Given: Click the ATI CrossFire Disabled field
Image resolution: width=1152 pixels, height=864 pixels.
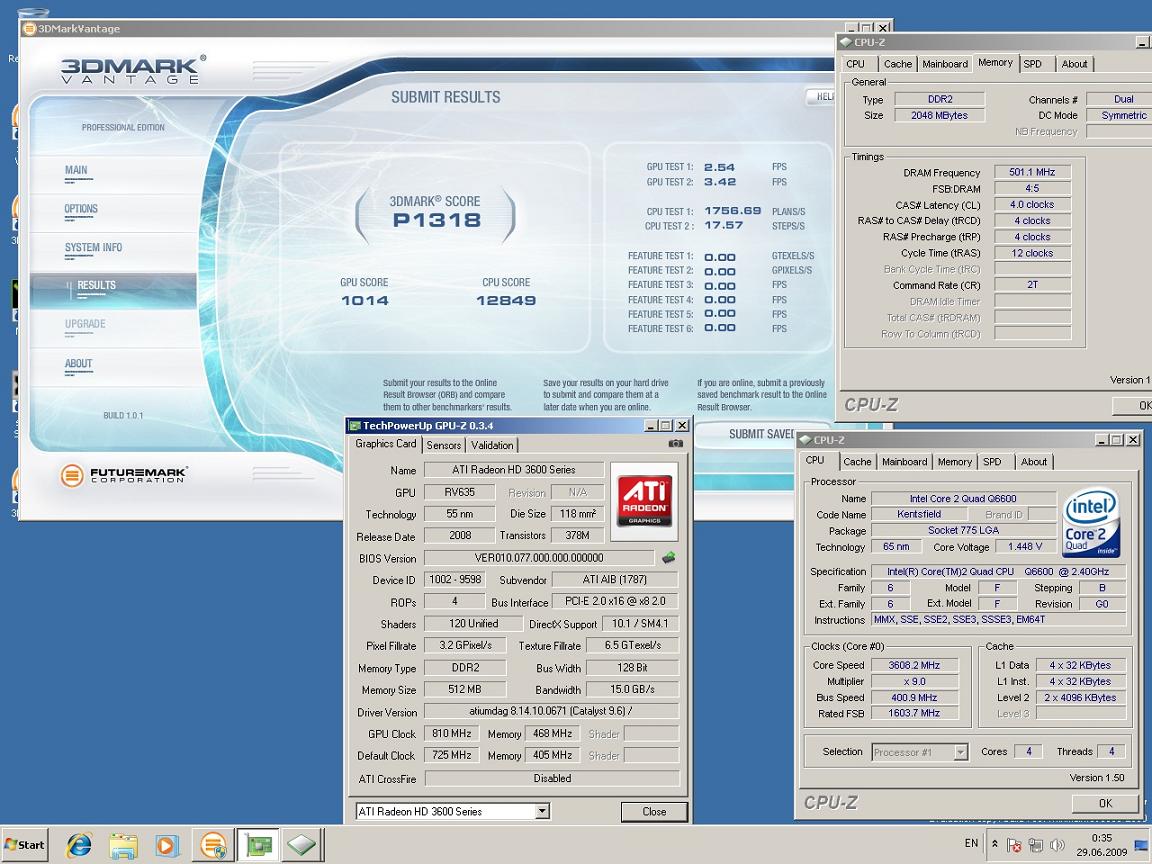Looking at the screenshot, I should tap(552, 778).
